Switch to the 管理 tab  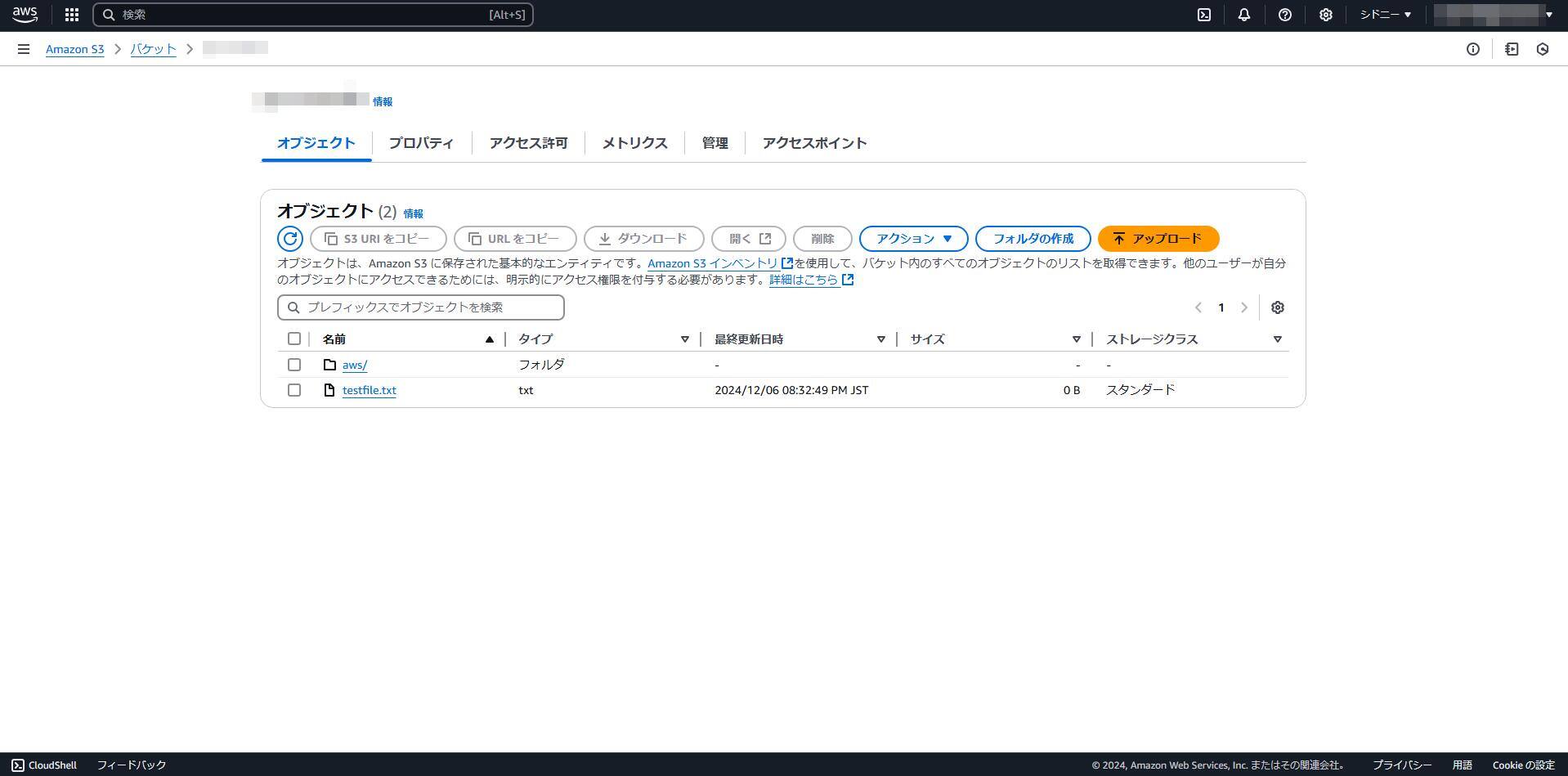click(715, 143)
